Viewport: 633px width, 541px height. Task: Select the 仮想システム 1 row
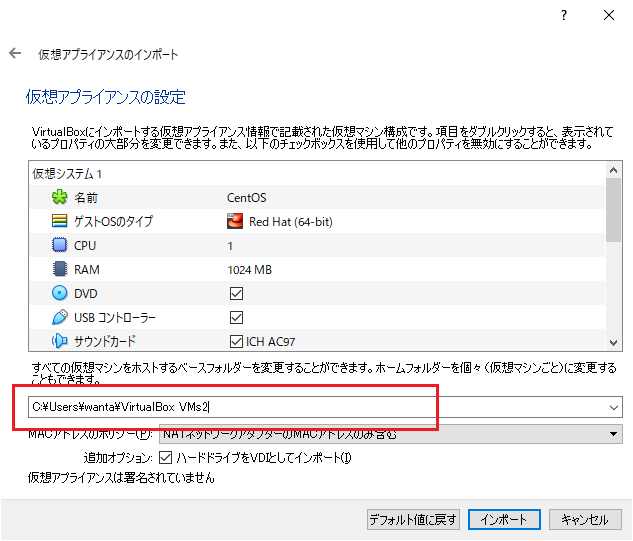317,174
